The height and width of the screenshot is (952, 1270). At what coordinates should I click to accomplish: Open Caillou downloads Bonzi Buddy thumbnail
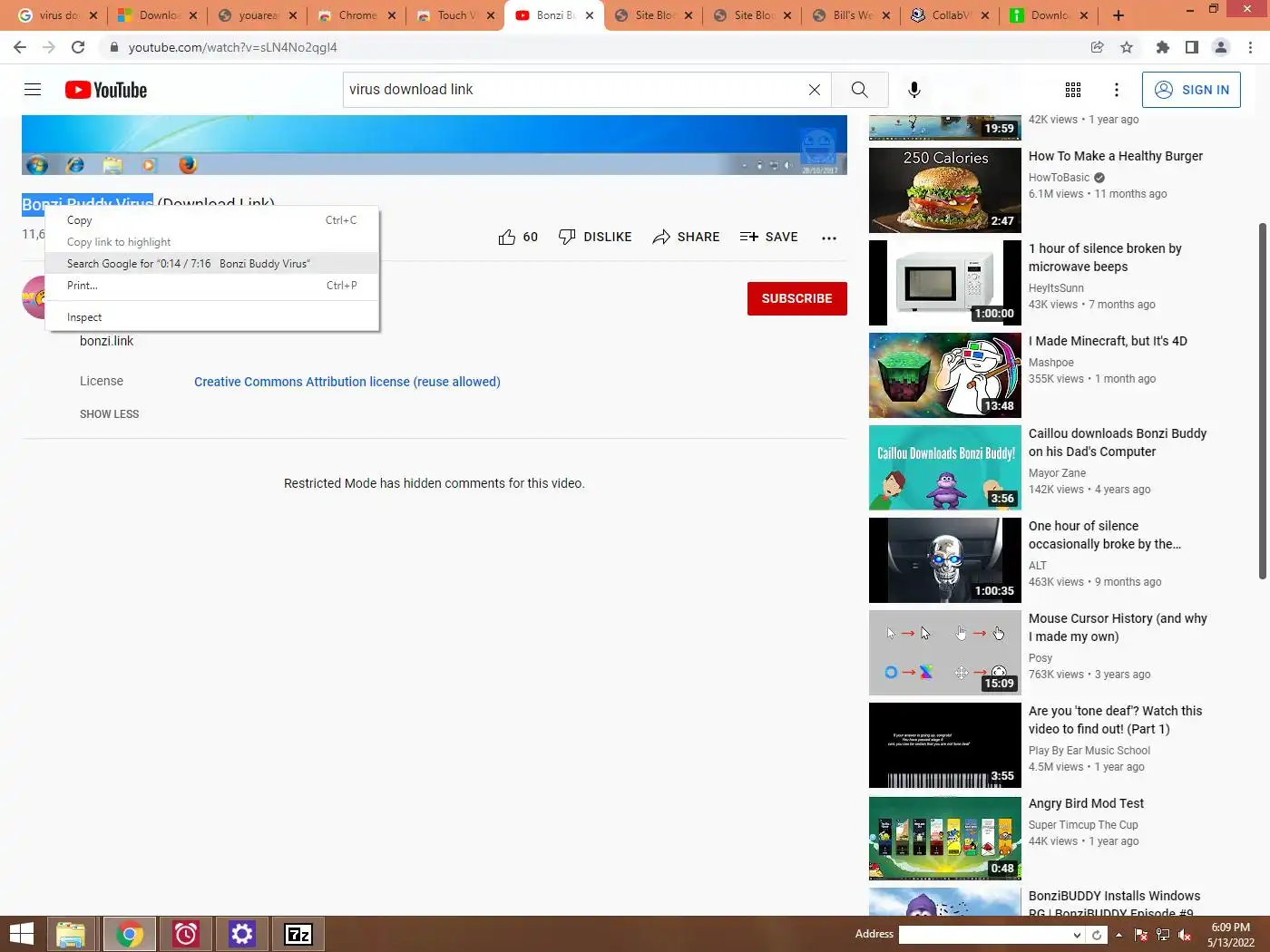tap(945, 468)
